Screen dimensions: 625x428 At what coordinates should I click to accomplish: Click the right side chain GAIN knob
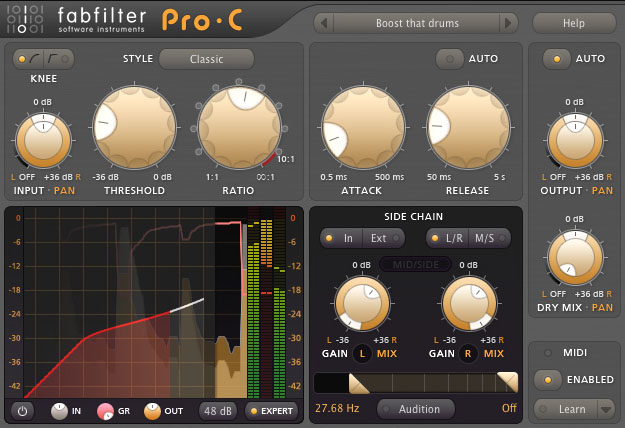(469, 303)
